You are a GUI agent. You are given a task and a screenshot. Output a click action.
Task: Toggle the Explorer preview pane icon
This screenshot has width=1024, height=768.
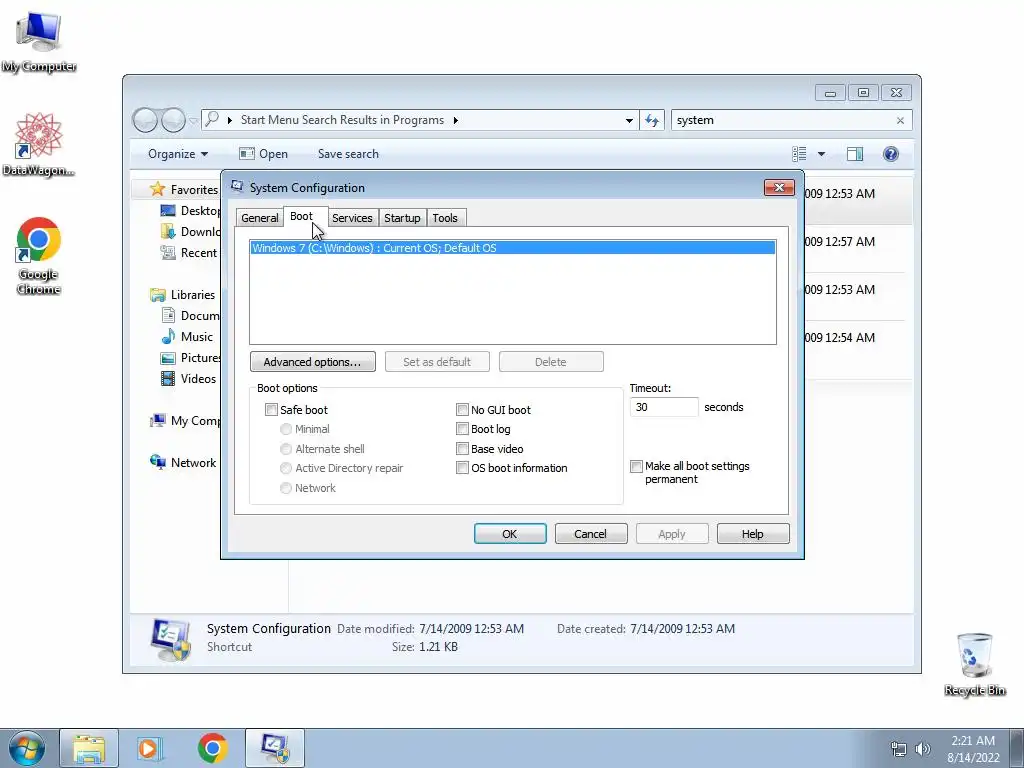[x=854, y=154]
